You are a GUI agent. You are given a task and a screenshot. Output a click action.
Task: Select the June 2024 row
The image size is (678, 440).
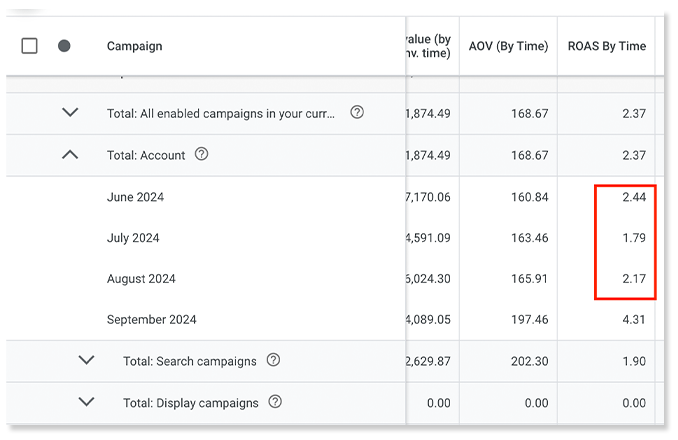click(135, 197)
